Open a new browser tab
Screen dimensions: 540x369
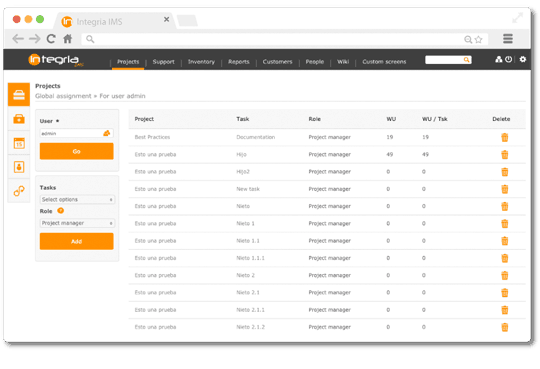point(187,21)
